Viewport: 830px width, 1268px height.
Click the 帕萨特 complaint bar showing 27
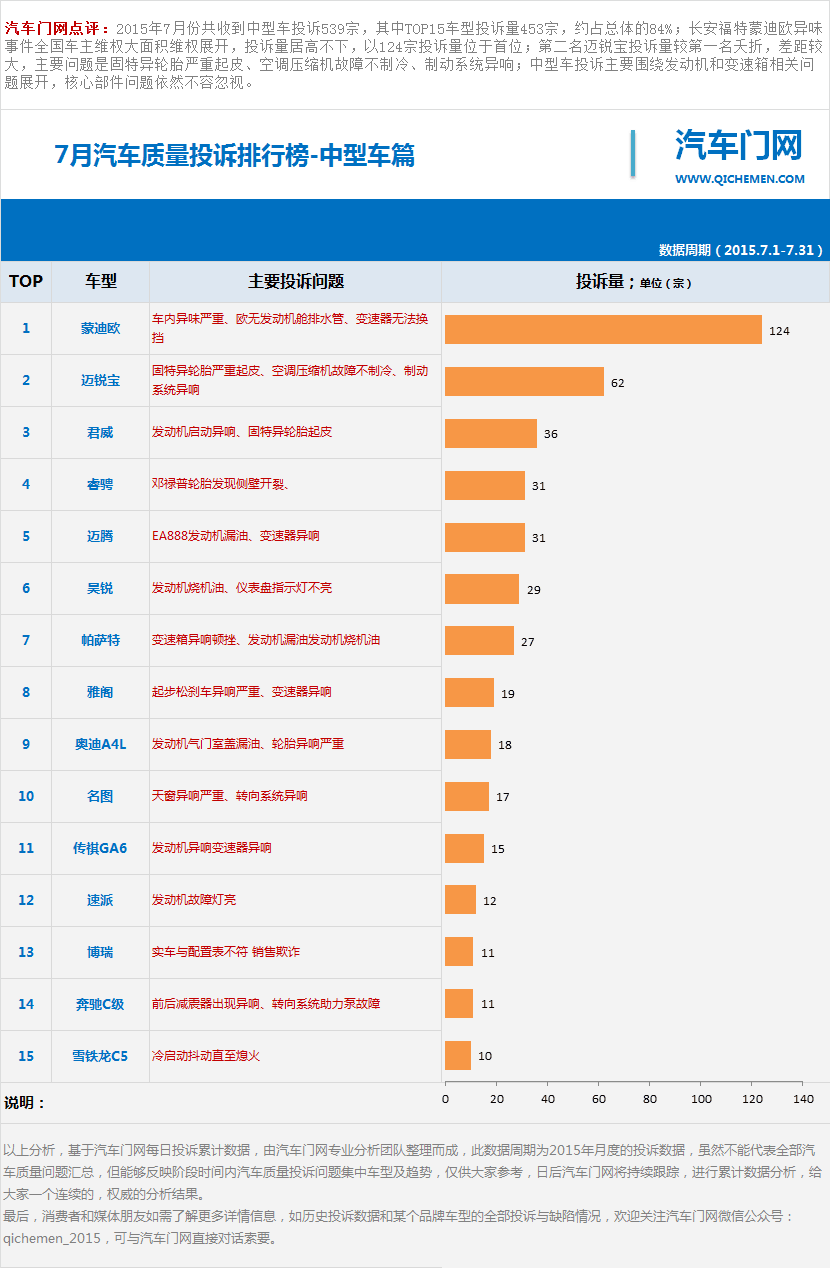click(x=479, y=641)
